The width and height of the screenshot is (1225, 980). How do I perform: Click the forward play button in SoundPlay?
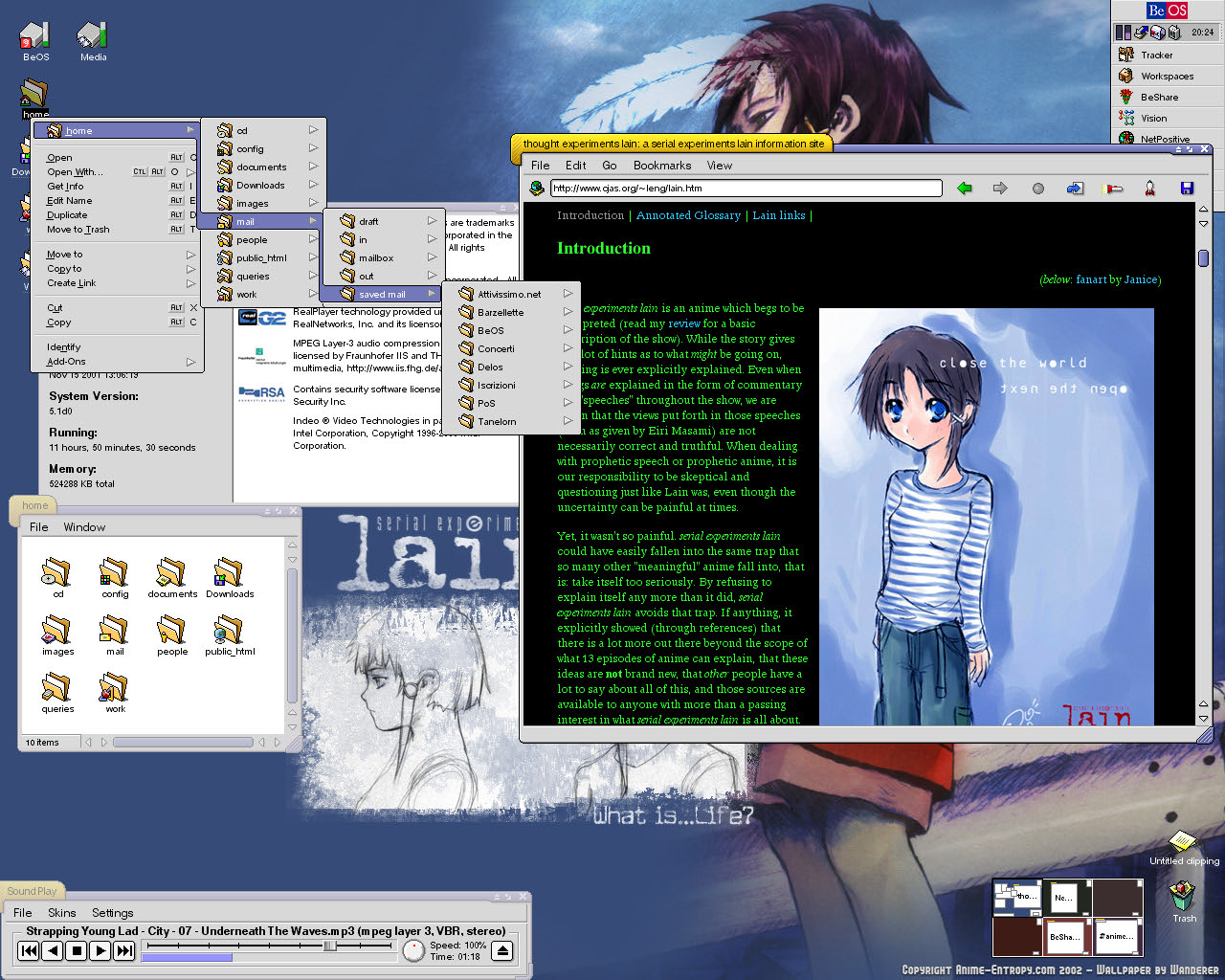pyautogui.click(x=100, y=950)
